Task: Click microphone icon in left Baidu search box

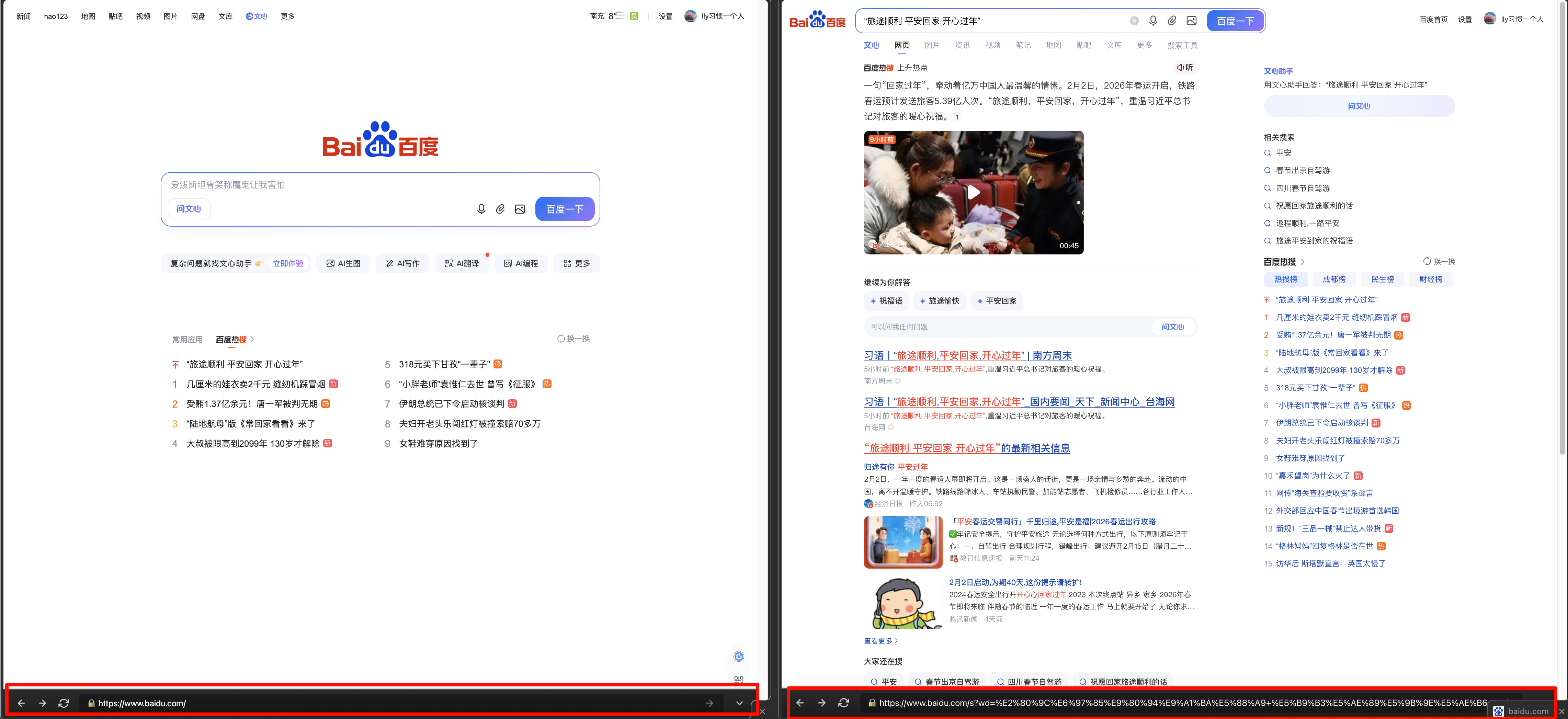Action: coord(481,209)
